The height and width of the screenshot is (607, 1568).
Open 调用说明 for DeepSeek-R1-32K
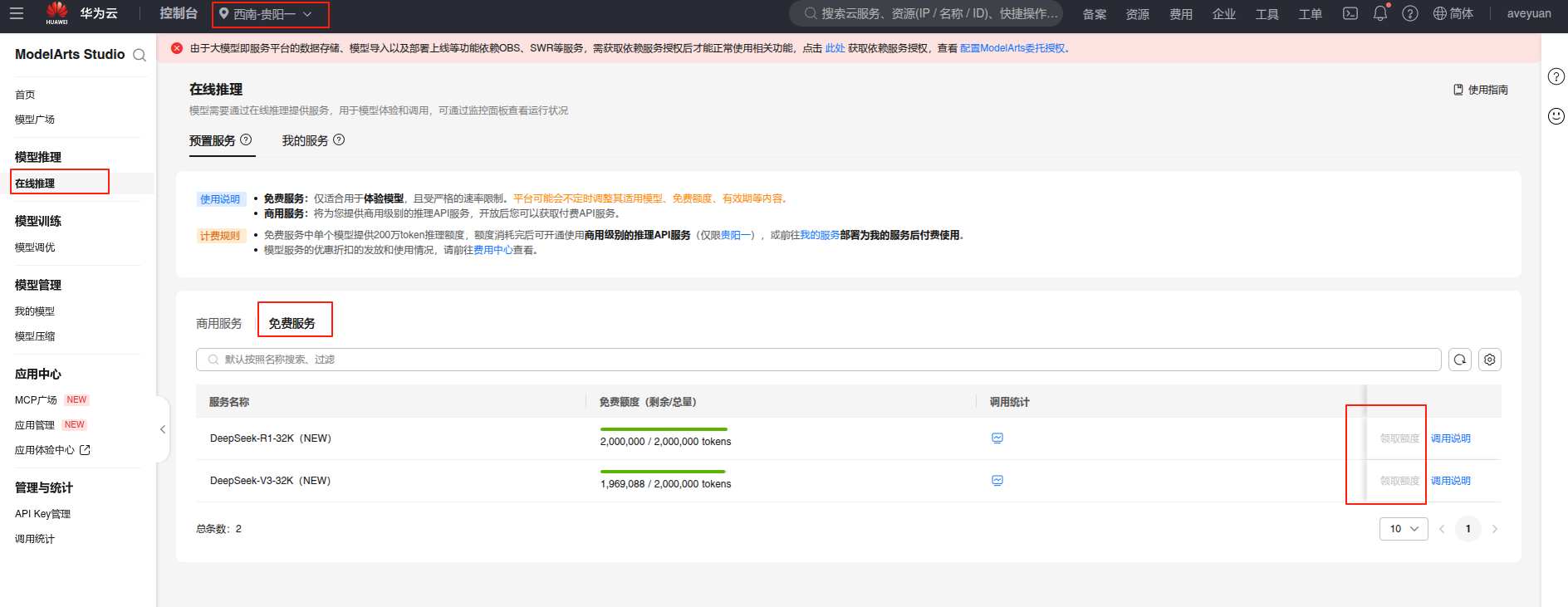coord(1450,438)
